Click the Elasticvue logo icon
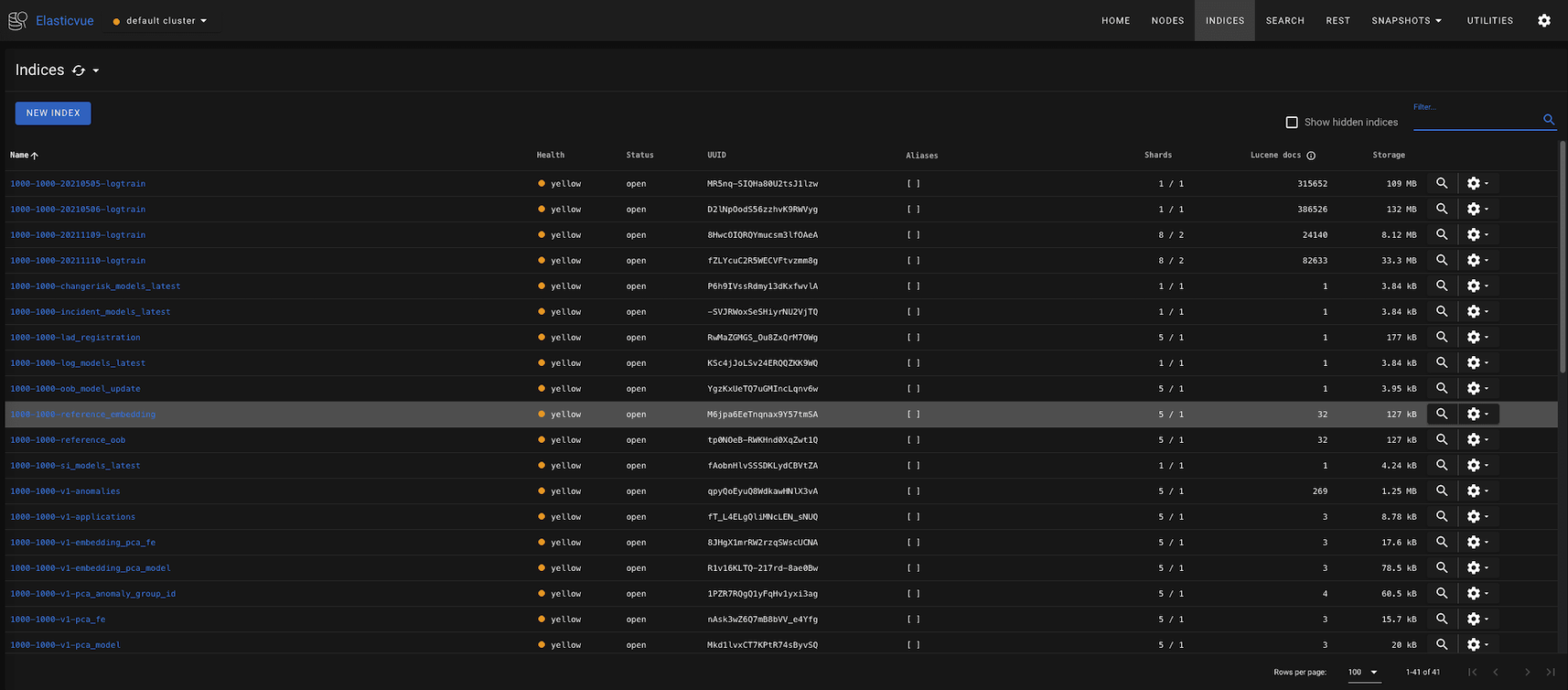1568x690 pixels. 17,20
